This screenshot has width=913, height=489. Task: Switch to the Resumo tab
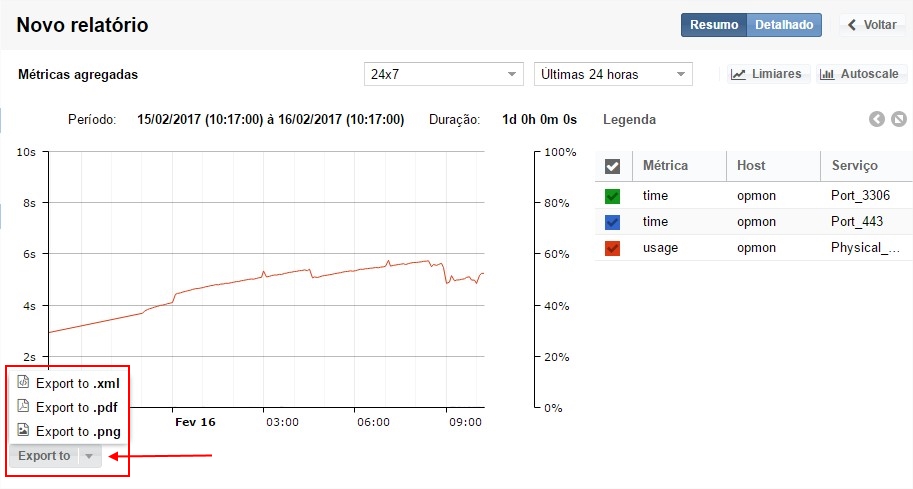point(714,25)
